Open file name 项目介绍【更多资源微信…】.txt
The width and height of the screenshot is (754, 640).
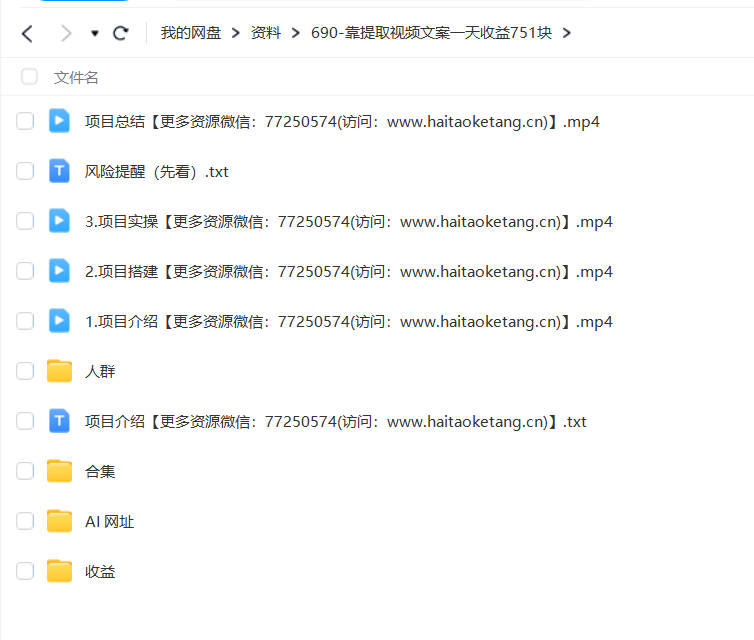click(x=335, y=422)
